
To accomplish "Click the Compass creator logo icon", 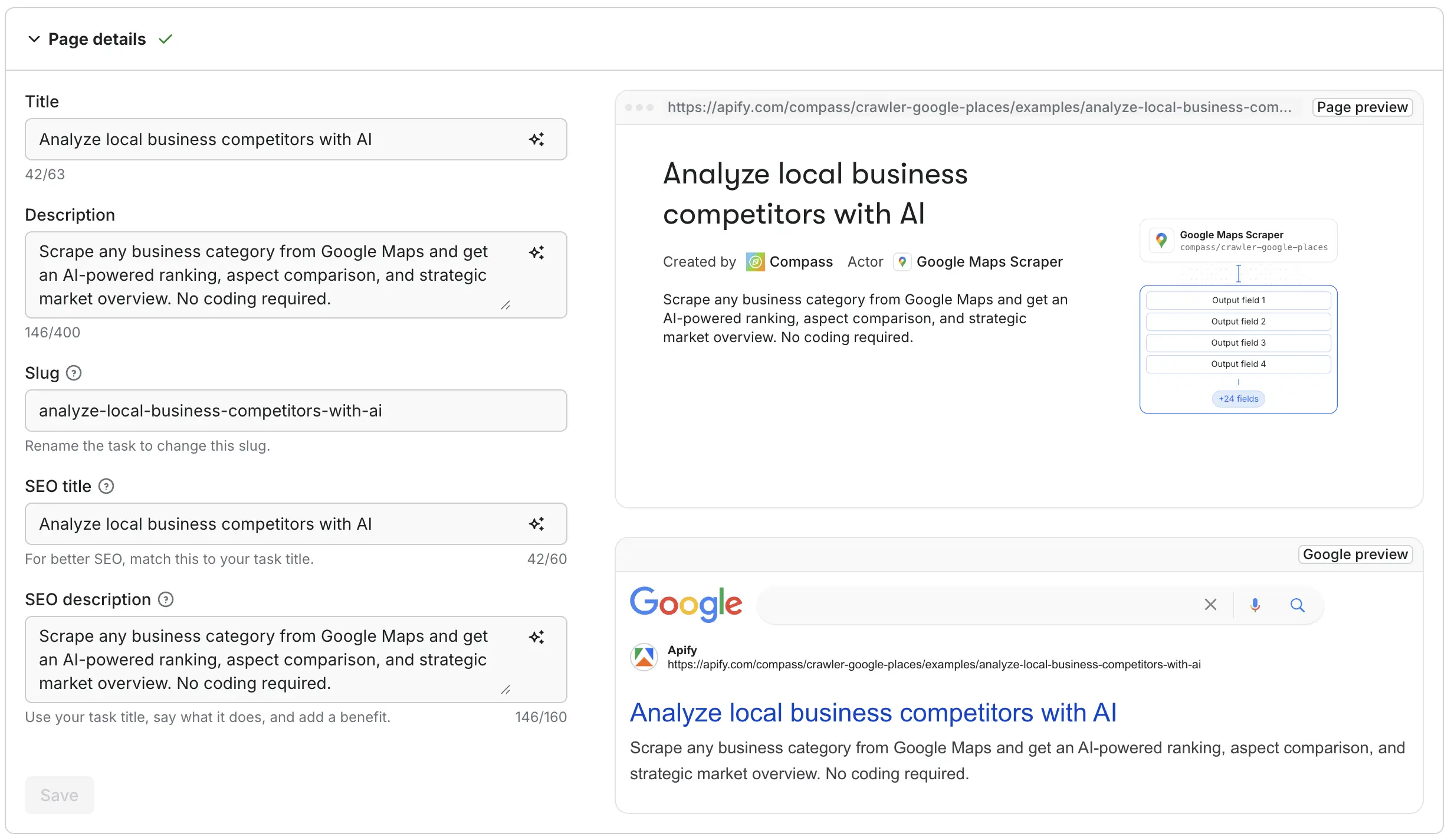I will click(x=756, y=262).
